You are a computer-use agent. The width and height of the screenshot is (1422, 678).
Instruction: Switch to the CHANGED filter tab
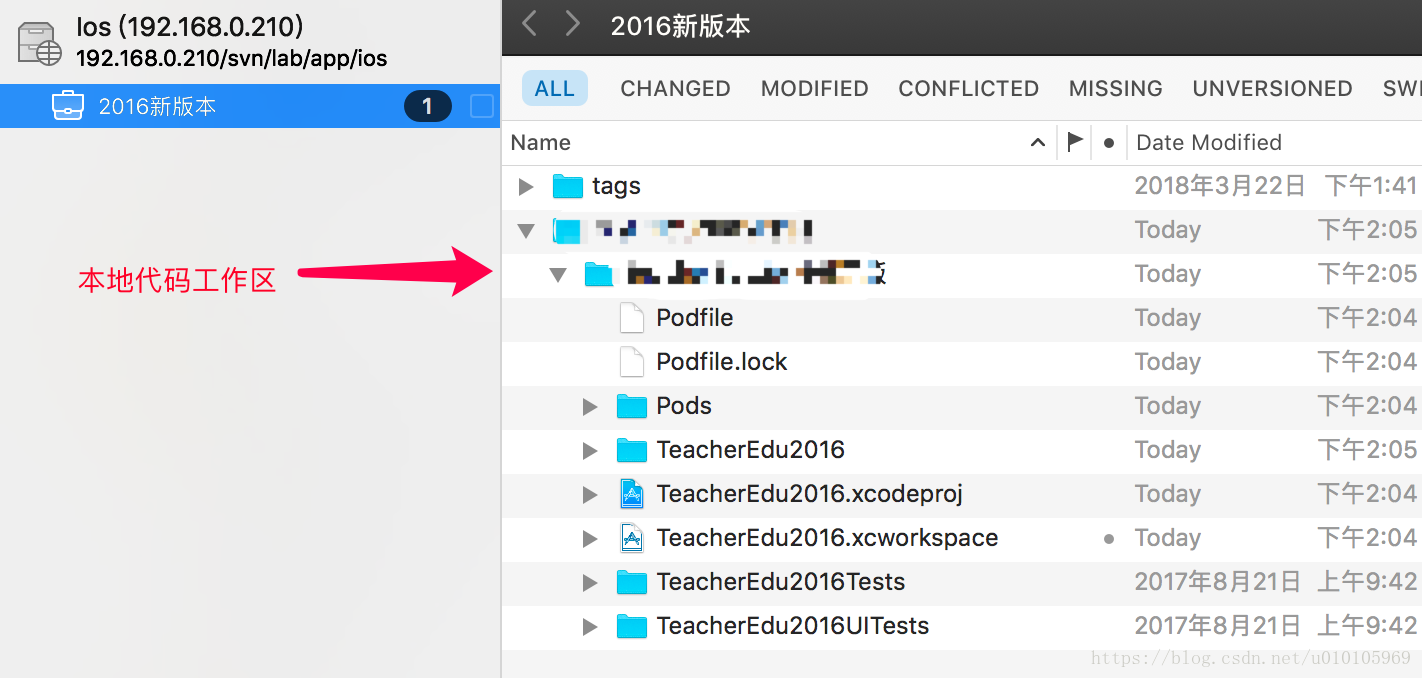pyautogui.click(x=675, y=88)
